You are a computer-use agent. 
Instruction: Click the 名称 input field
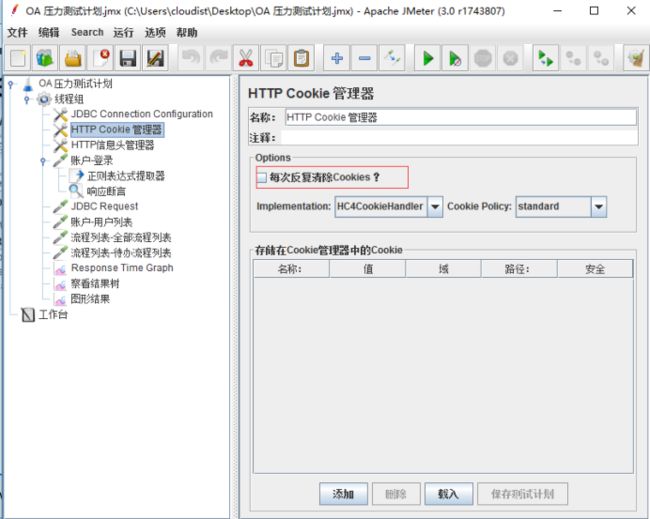(461, 117)
